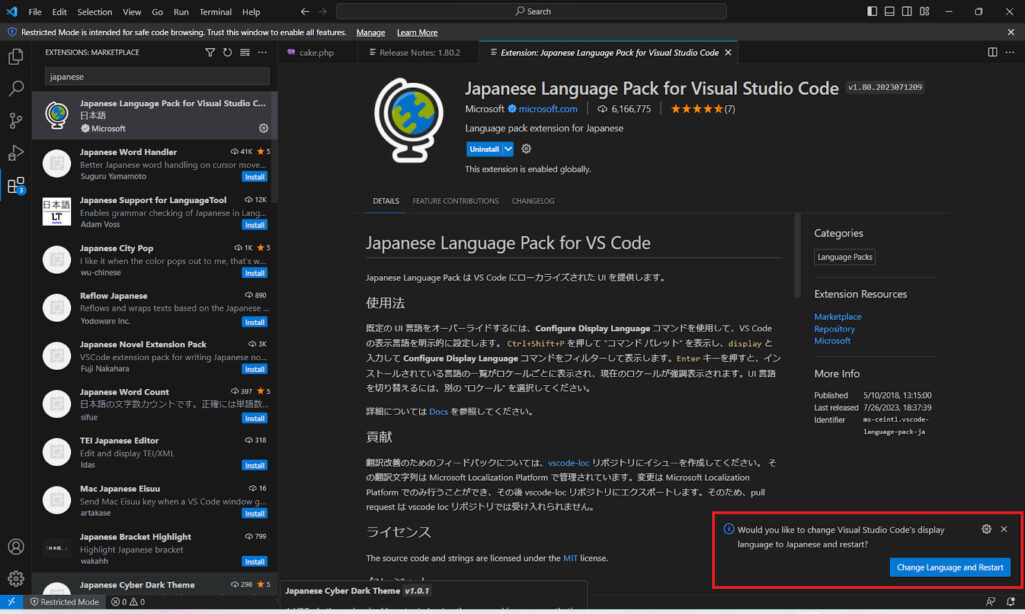This screenshot has height=614, width=1025.
Task: Close the Restricted Mode banner
Action: point(1011,32)
